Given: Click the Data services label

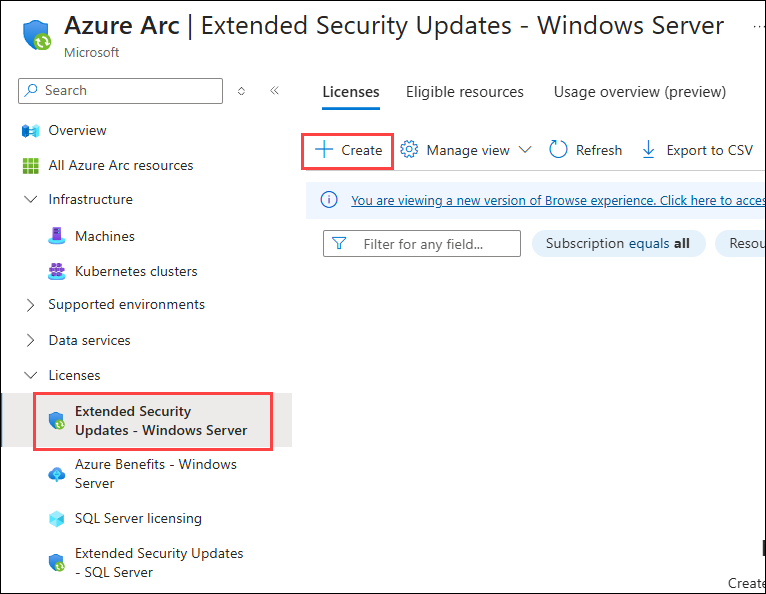Looking at the screenshot, I should pyautogui.click(x=89, y=340).
